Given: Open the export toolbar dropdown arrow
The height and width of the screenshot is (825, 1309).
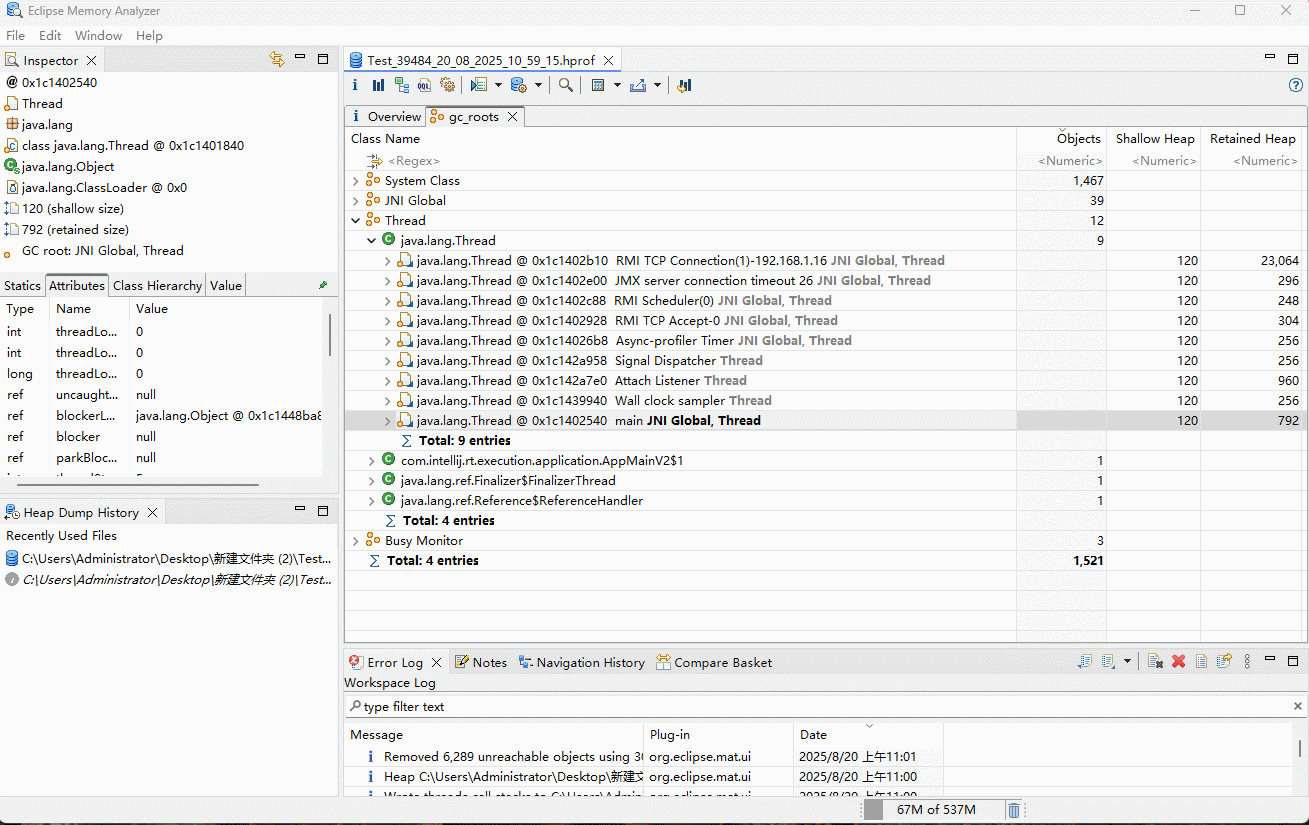Looking at the screenshot, I should click(x=657, y=86).
